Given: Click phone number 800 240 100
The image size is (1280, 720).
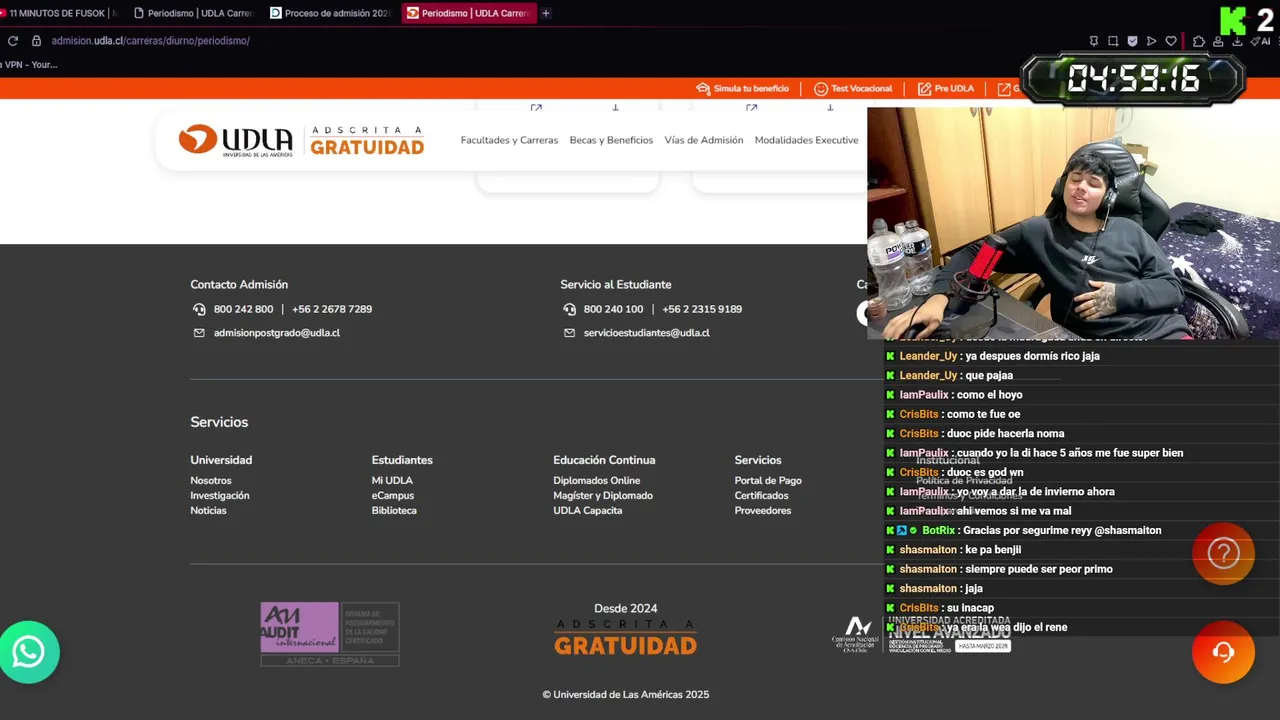Looking at the screenshot, I should coord(613,309).
